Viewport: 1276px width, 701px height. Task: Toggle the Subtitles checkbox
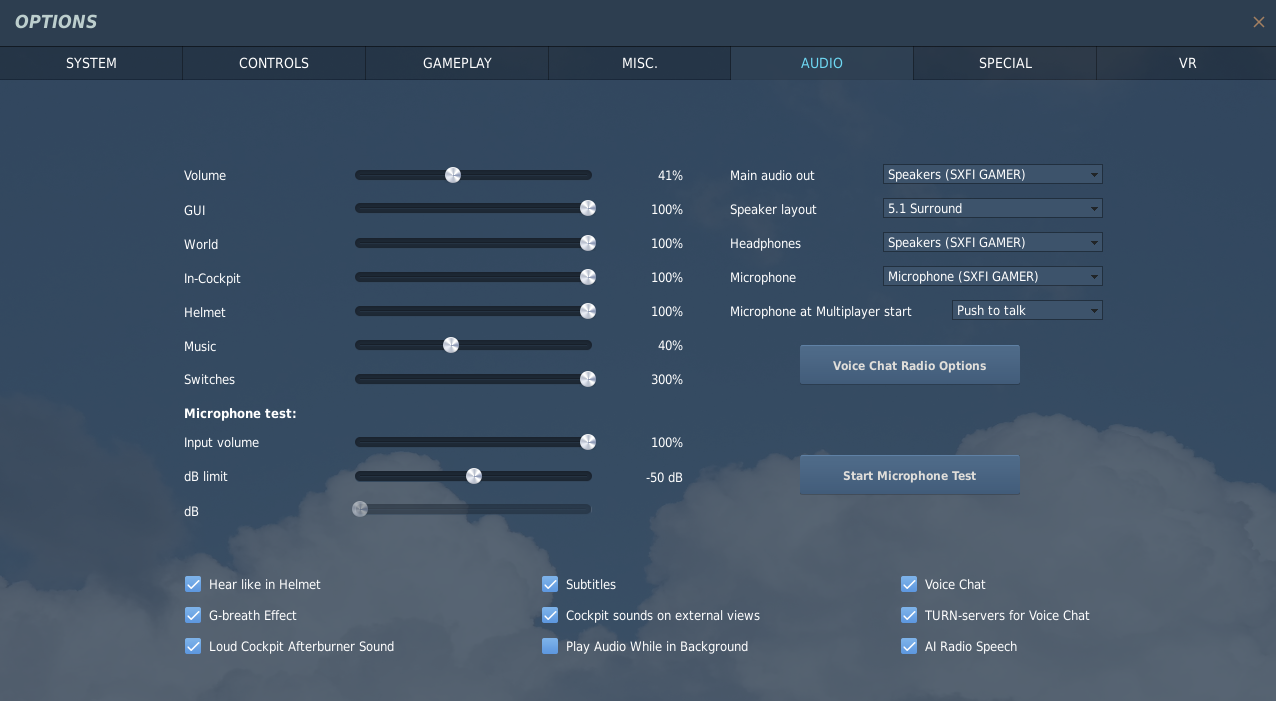coord(550,584)
